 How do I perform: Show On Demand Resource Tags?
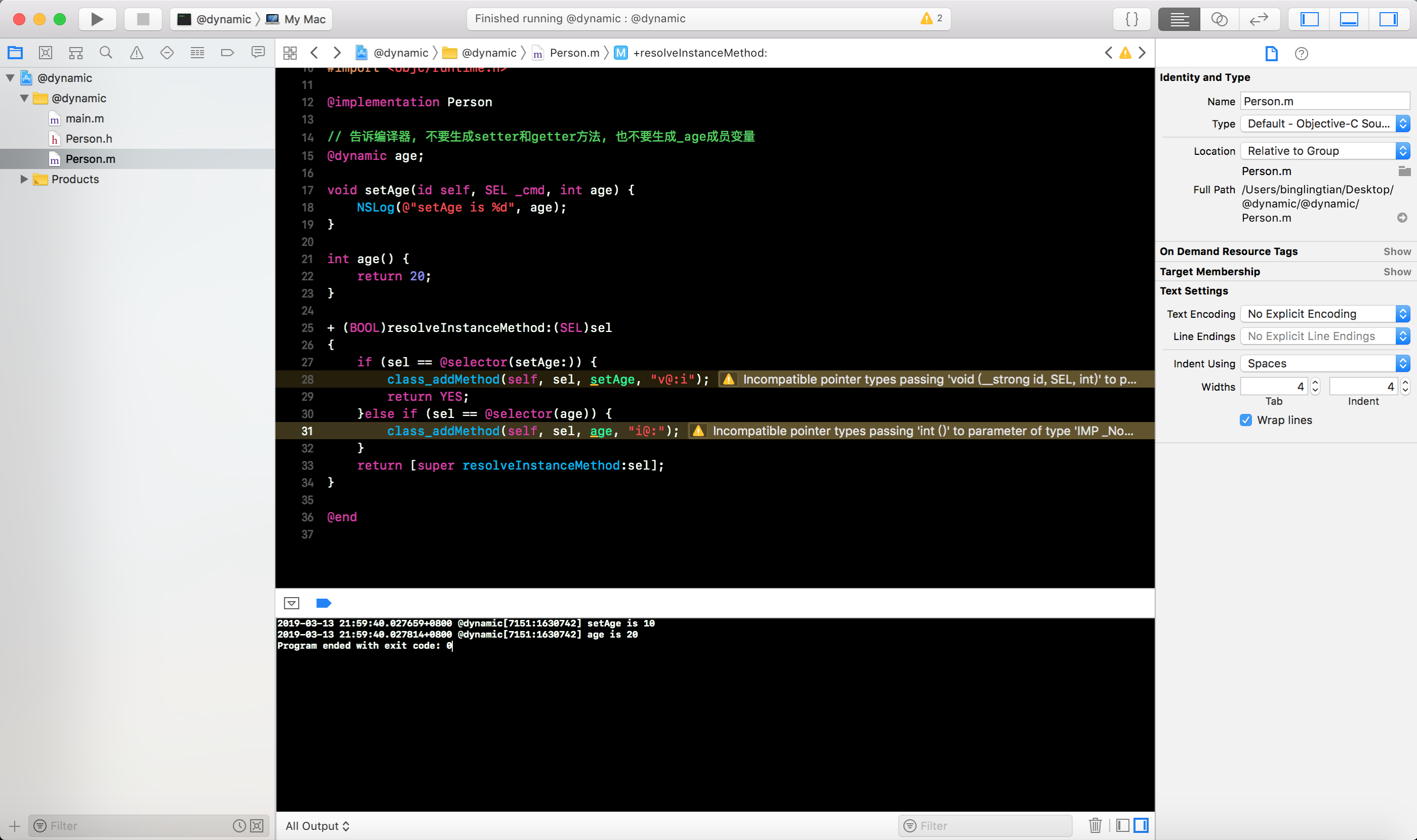pos(1397,251)
